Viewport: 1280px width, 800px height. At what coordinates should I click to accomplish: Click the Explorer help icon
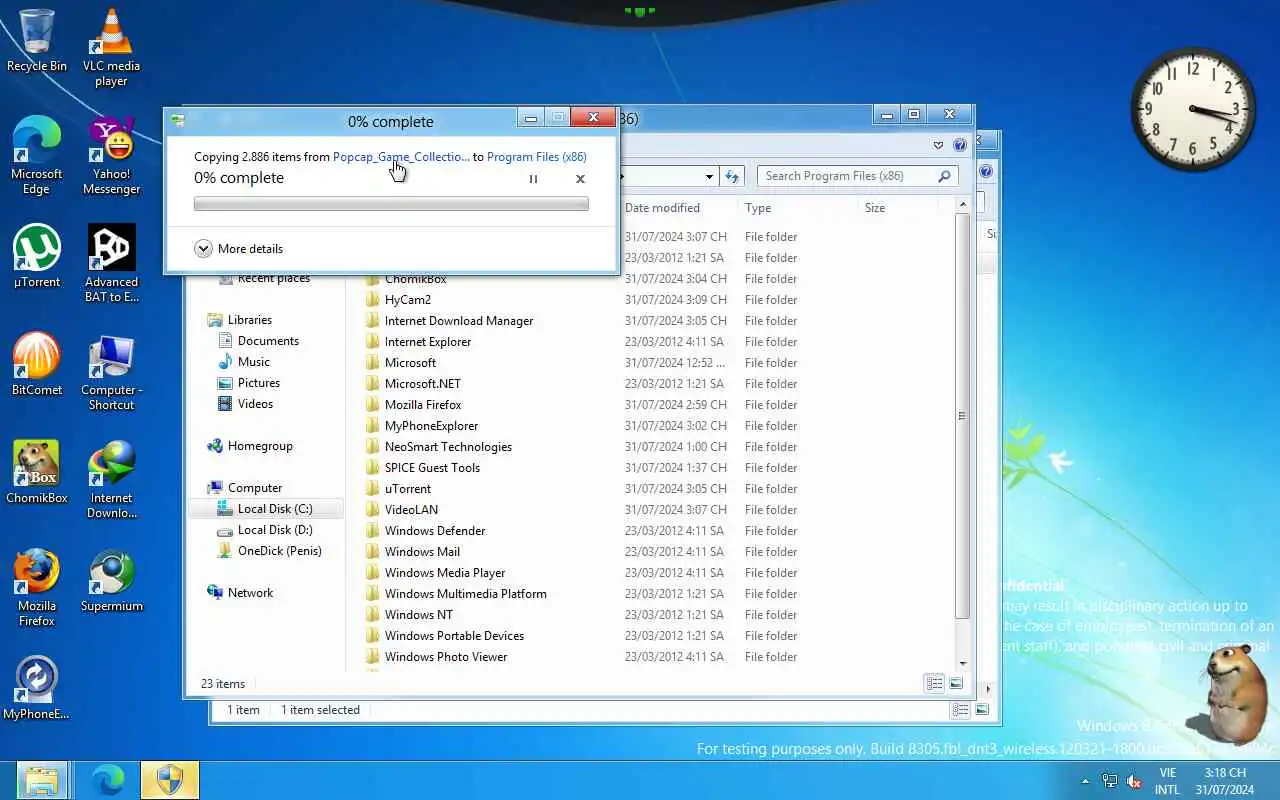960,145
